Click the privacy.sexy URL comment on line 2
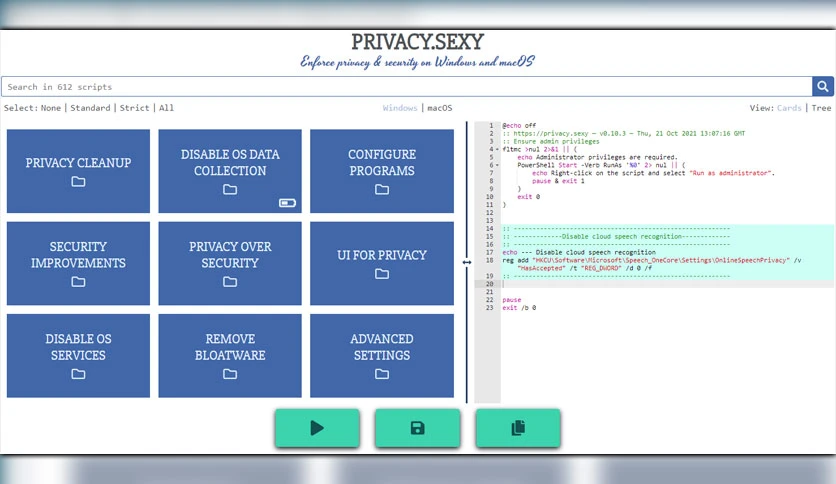Image resolution: width=836 pixels, height=484 pixels. (x=624, y=133)
